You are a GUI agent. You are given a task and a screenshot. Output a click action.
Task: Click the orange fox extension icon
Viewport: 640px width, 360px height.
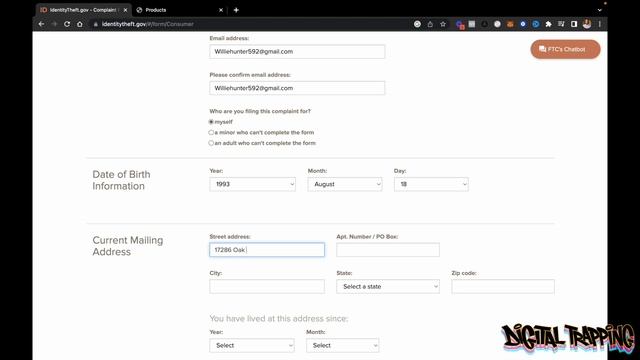510,24
